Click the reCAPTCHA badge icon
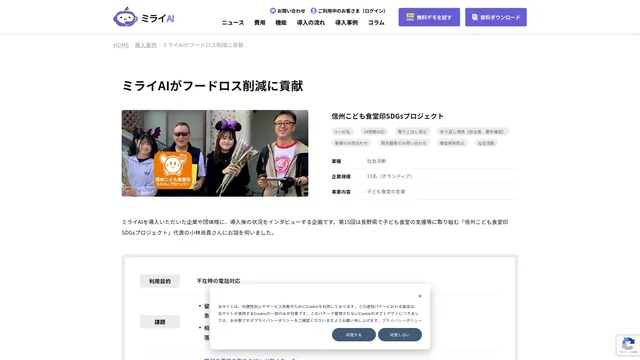 pos(628,344)
